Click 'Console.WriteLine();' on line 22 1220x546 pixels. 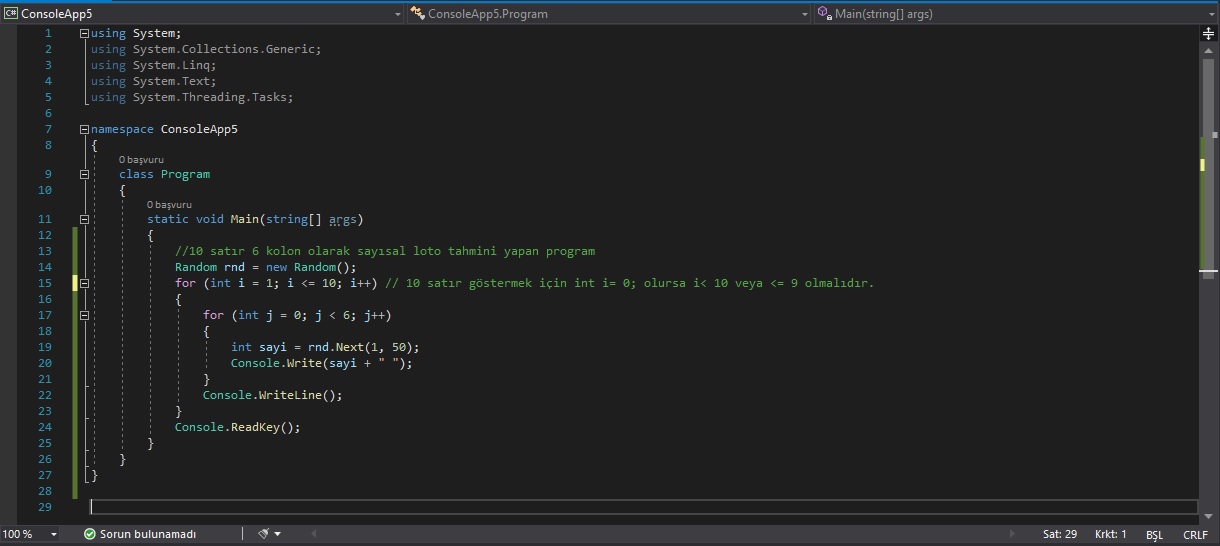[273, 395]
